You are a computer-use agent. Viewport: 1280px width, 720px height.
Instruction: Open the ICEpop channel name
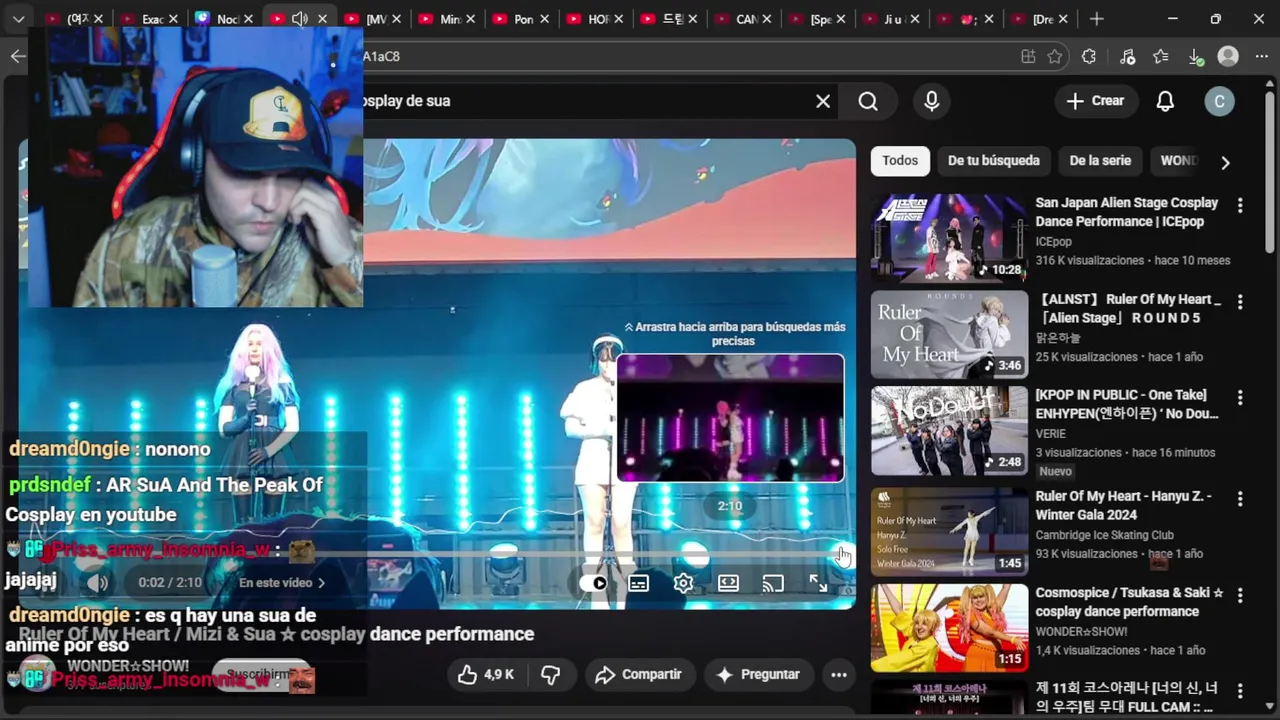point(1053,242)
